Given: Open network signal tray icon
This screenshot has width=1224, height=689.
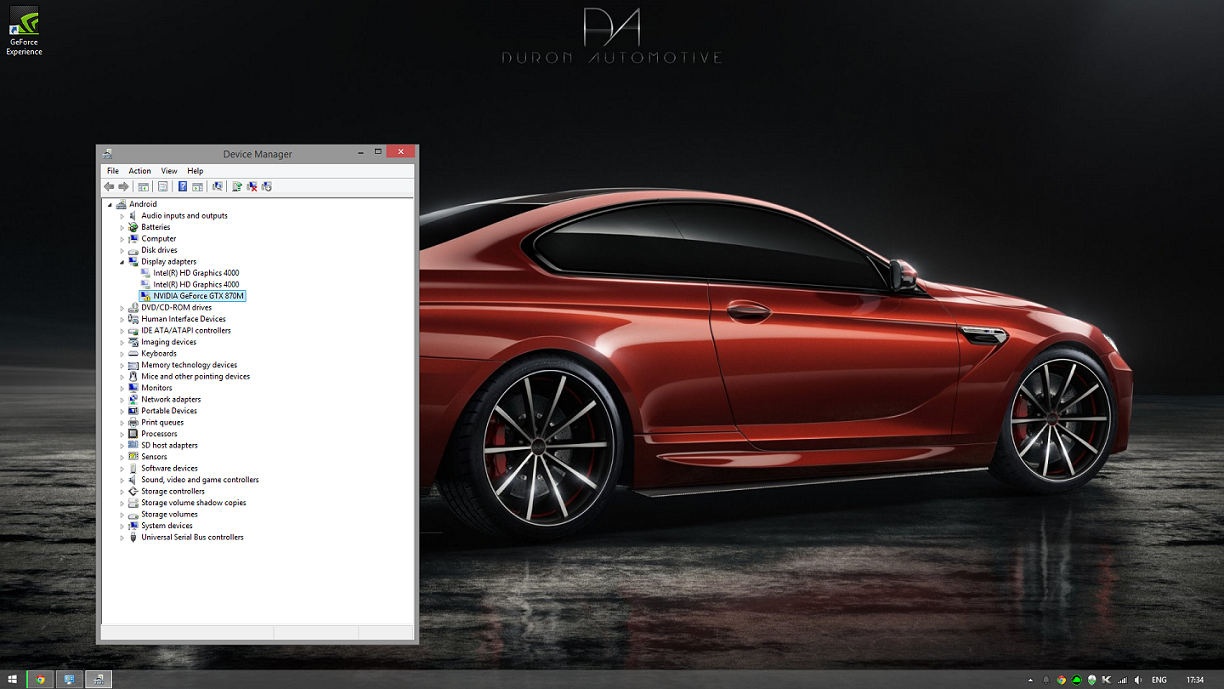Looking at the screenshot, I should click(x=1122, y=680).
